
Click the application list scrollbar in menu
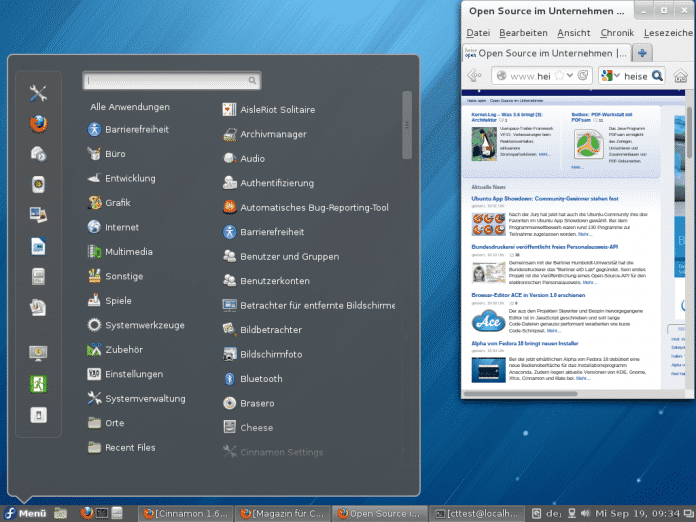(x=407, y=125)
